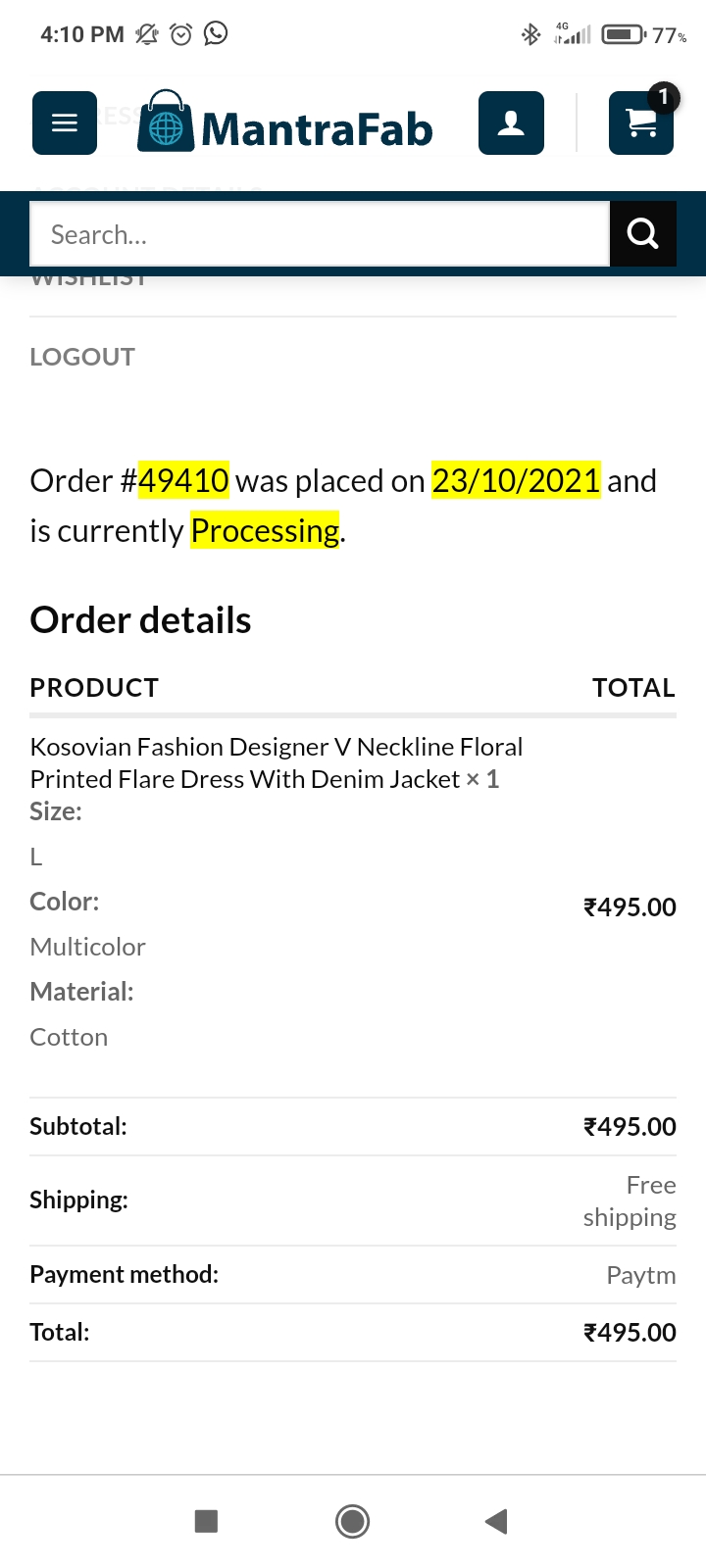Viewport: 706px width, 1568px height.
Task: Open the shopping cart
Action: [x=640, y=124]
